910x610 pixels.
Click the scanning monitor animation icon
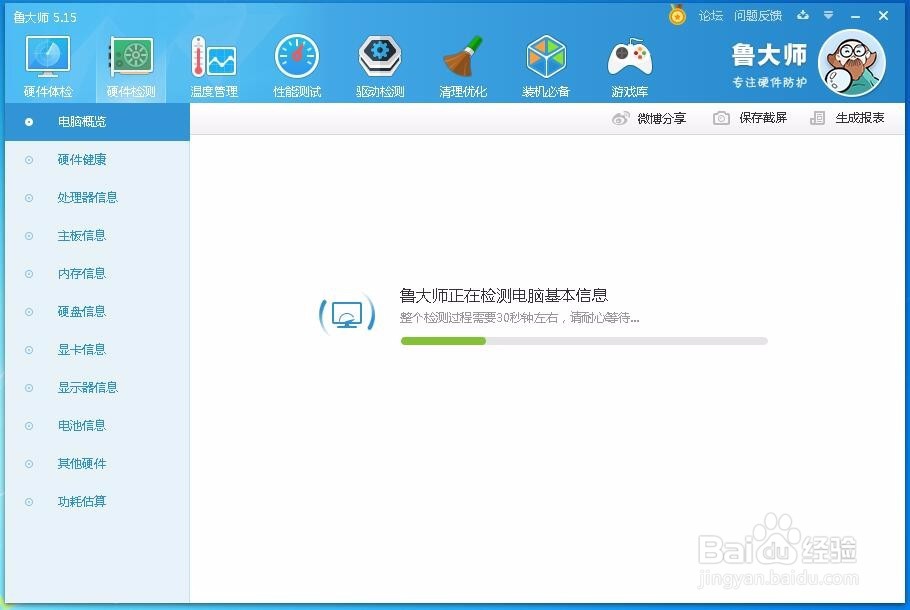(x=347, y=315)
